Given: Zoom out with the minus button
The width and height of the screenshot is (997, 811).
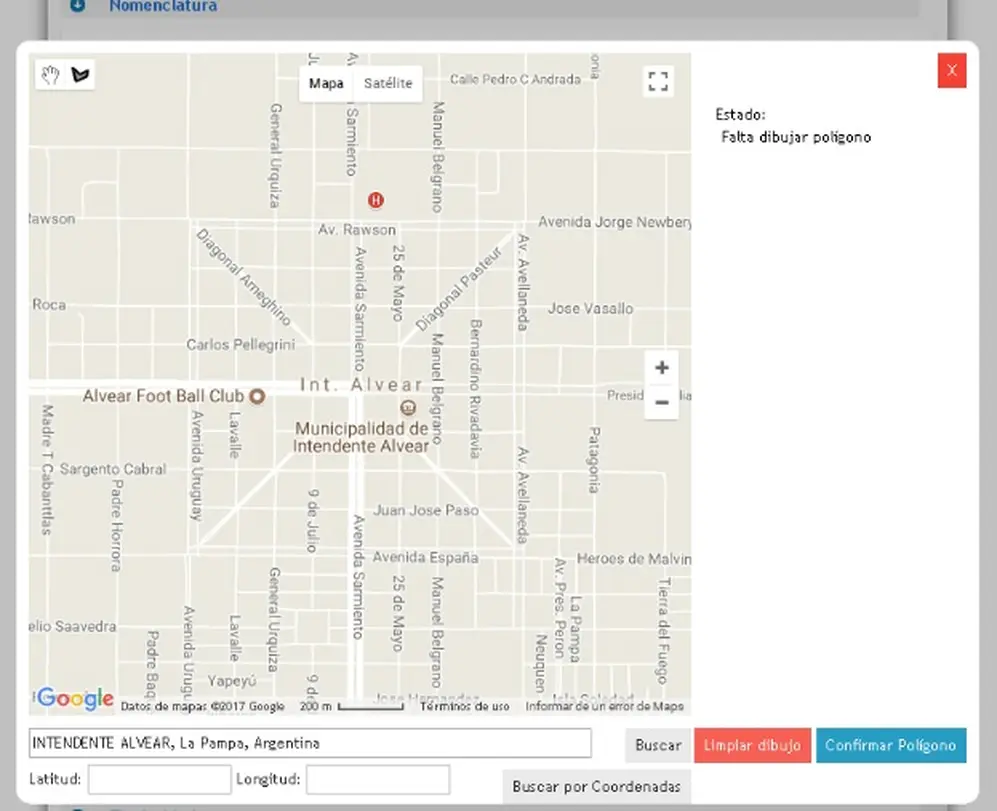Looking at the screenshot, I should [661, 402].
